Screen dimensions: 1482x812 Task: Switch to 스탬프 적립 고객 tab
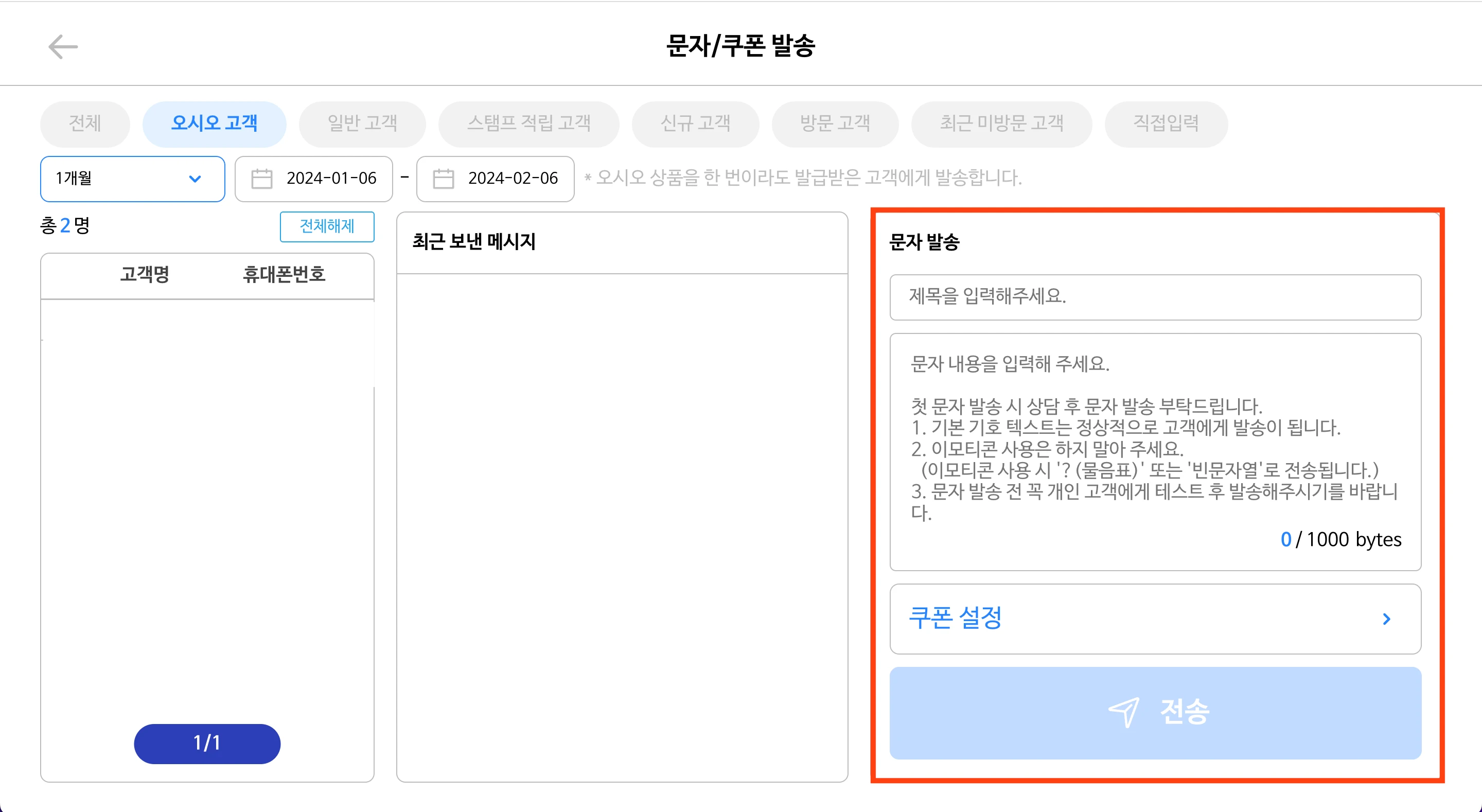click(528, 123)
